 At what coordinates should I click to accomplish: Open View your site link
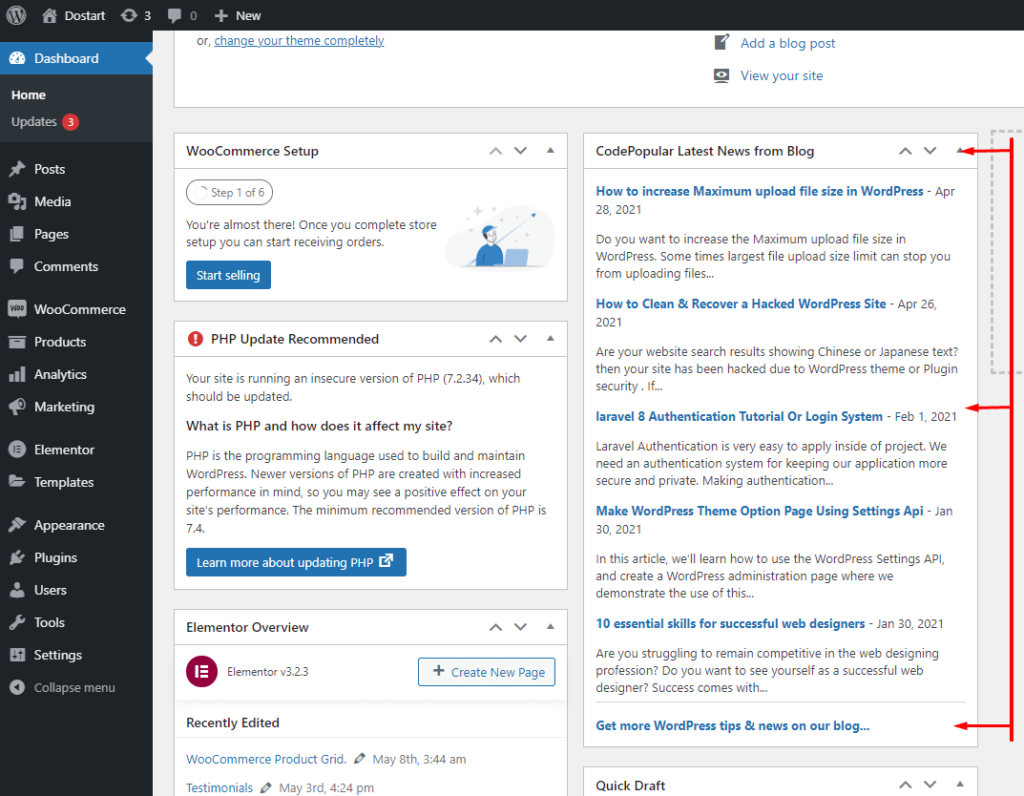pyautogui.click(x=781, y=76)
